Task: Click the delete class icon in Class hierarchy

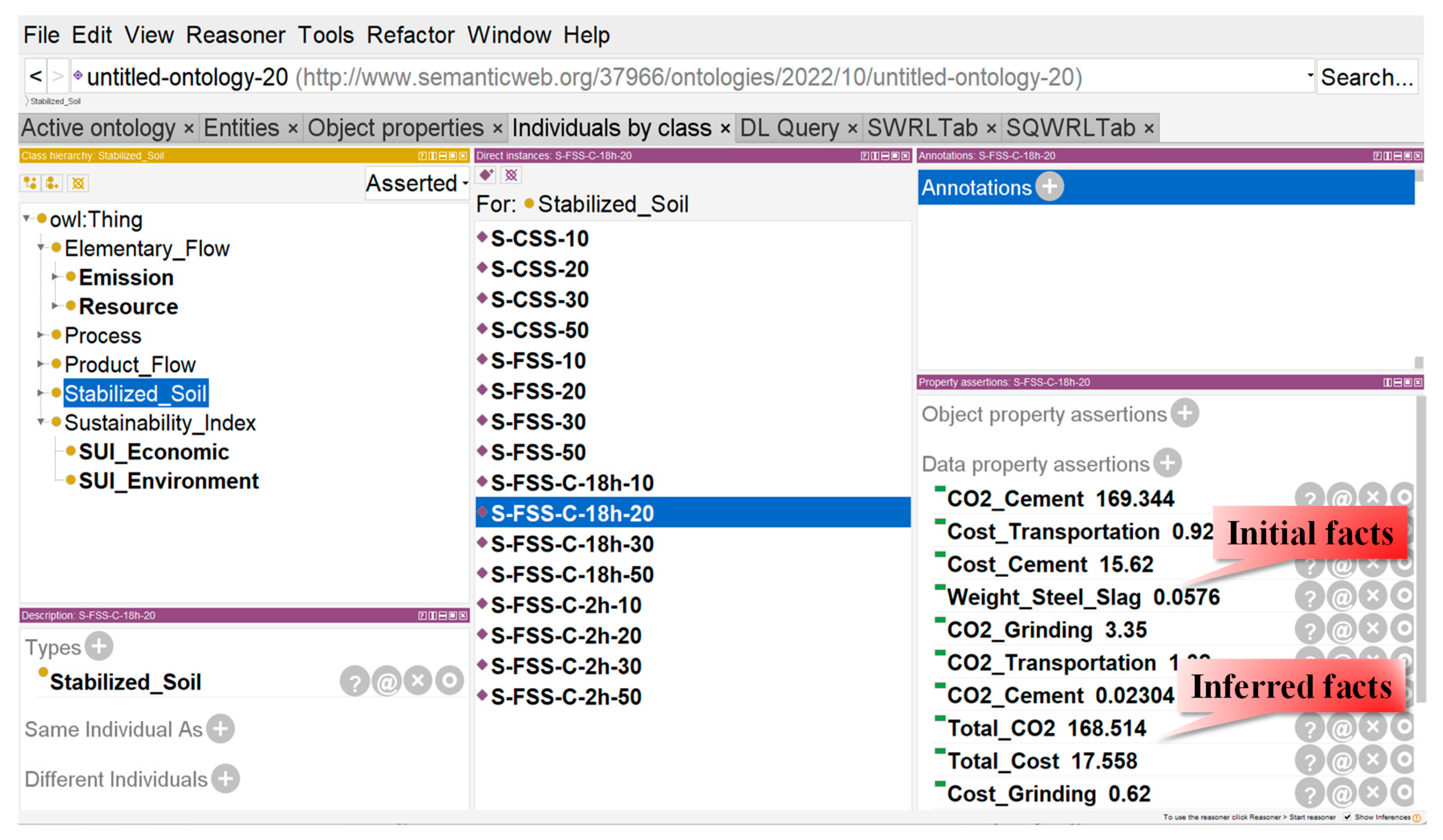Action: tap(78, 183)
